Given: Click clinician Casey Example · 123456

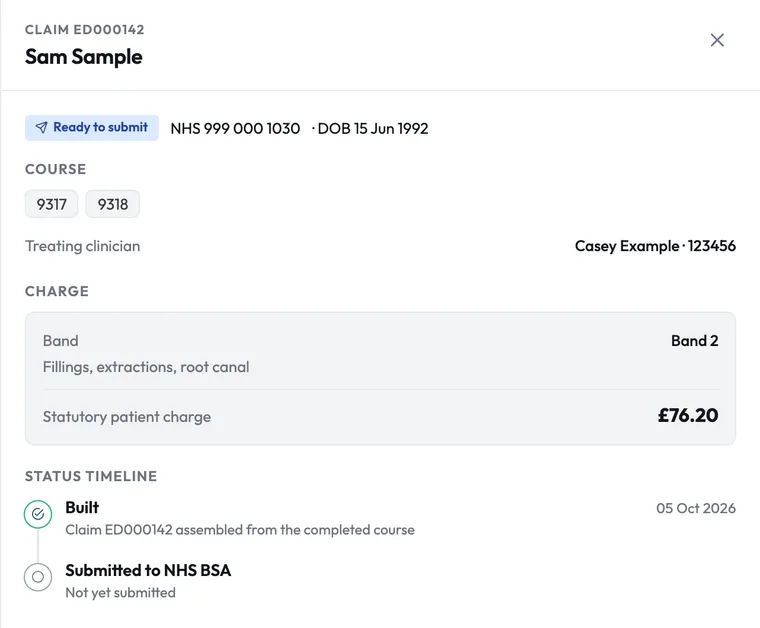Looking at the screenshot, I should tap(655, 246).
